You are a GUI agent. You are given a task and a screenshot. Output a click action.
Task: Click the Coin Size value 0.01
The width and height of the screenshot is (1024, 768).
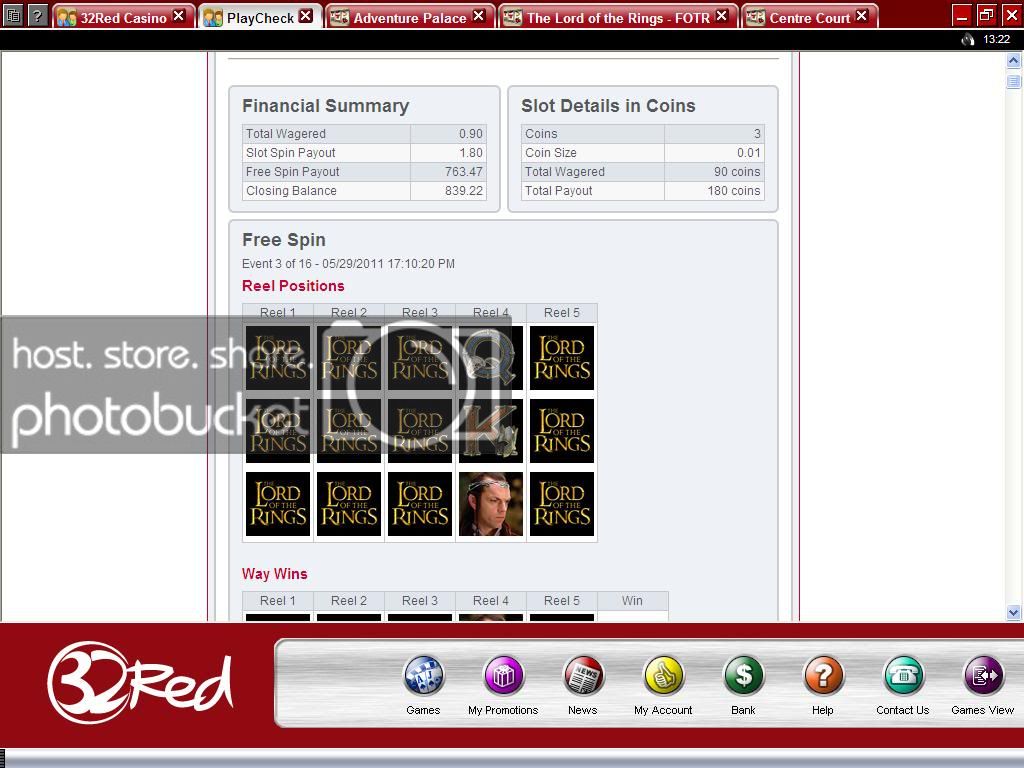[748, 153]
